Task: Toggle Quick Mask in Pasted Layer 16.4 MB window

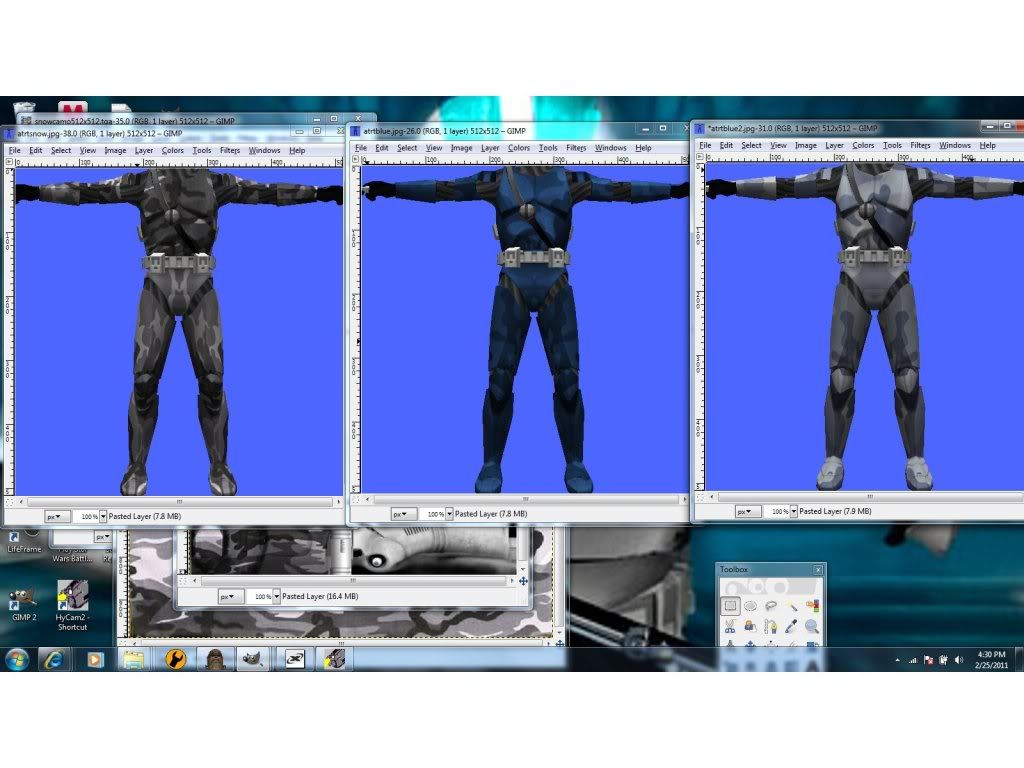Action: 184,581
